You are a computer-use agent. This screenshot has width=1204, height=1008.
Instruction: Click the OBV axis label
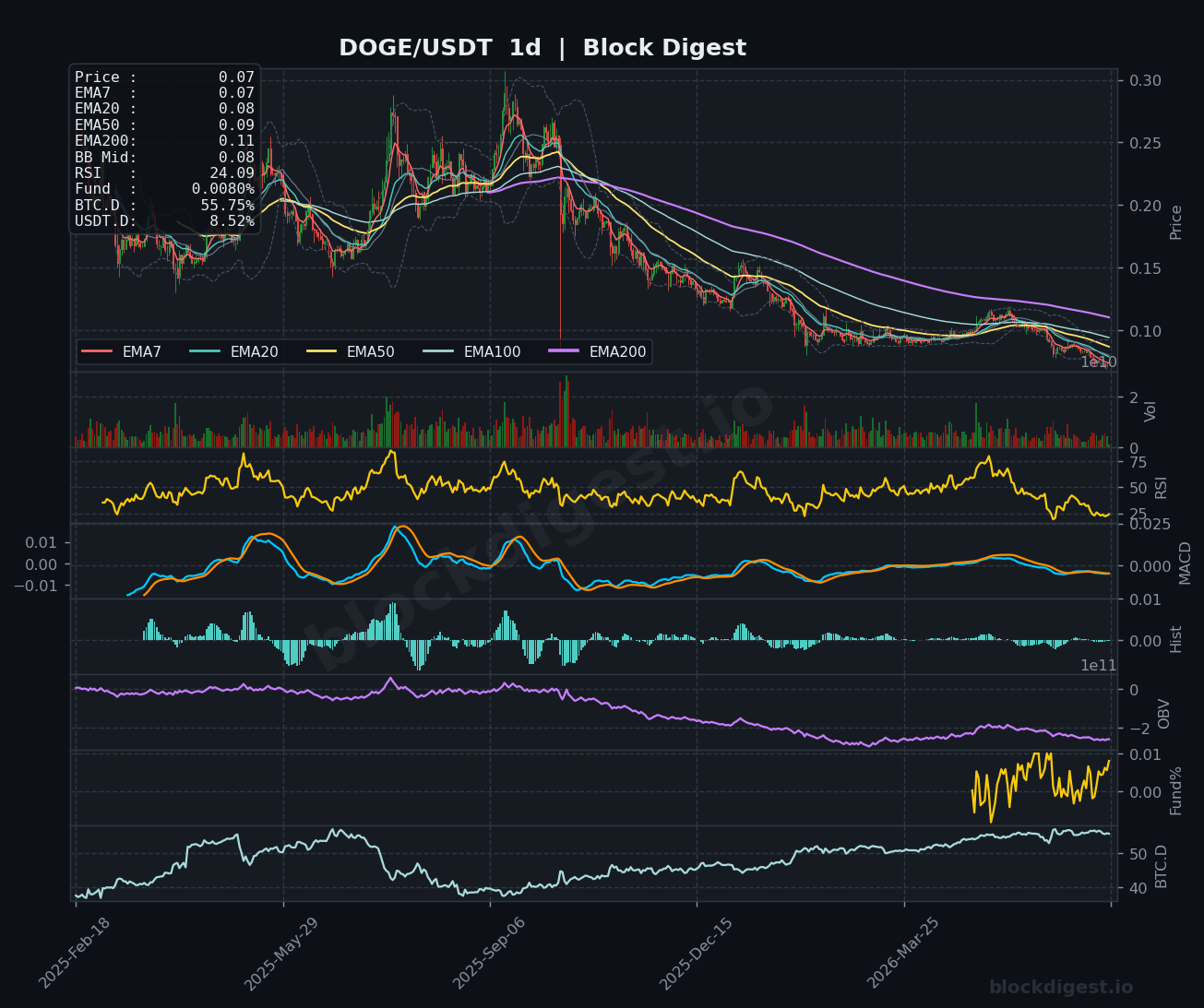pyautogui.click(x=1163, y=714)
